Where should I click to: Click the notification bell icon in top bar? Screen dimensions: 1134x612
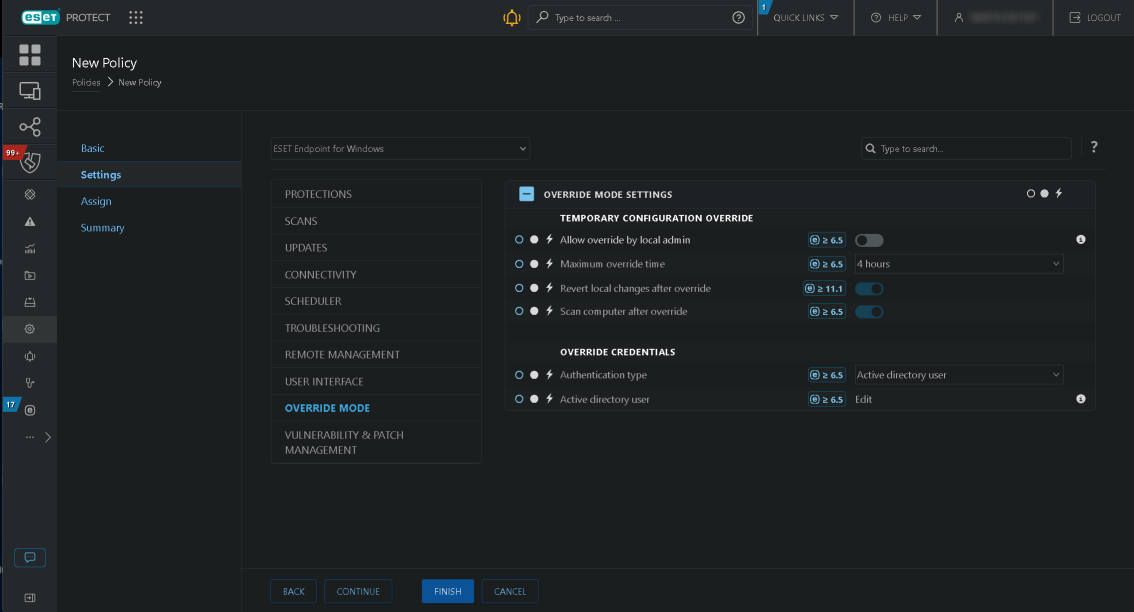click(512, 18)
